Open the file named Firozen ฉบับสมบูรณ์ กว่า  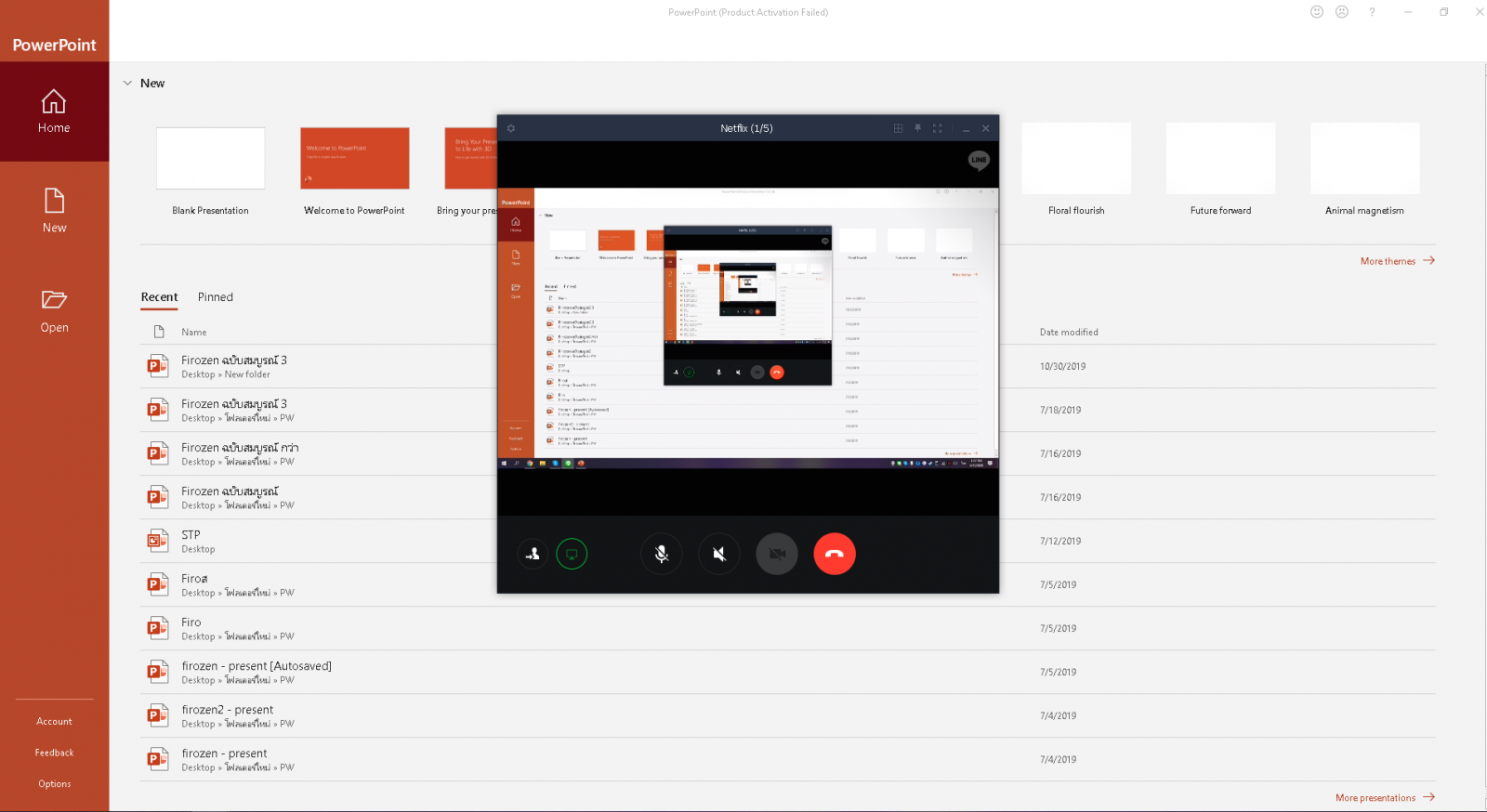(787, 454)
